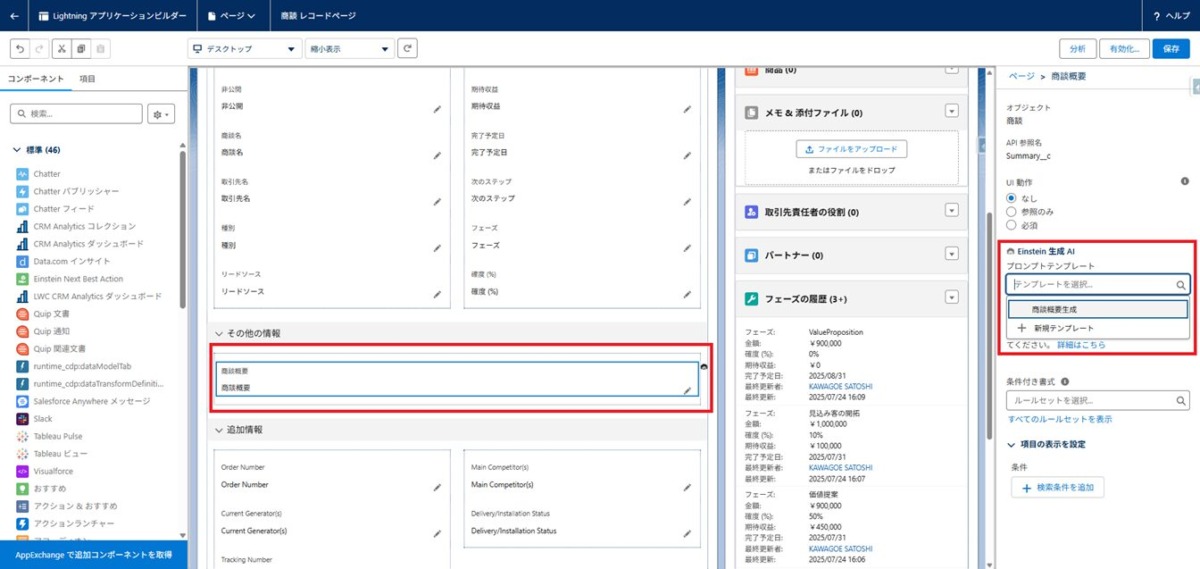Image resolution: width=1200 pixels, height=569 pixels.
Task: Select the 商談概要 field on canvas
Action: [457, 379]
